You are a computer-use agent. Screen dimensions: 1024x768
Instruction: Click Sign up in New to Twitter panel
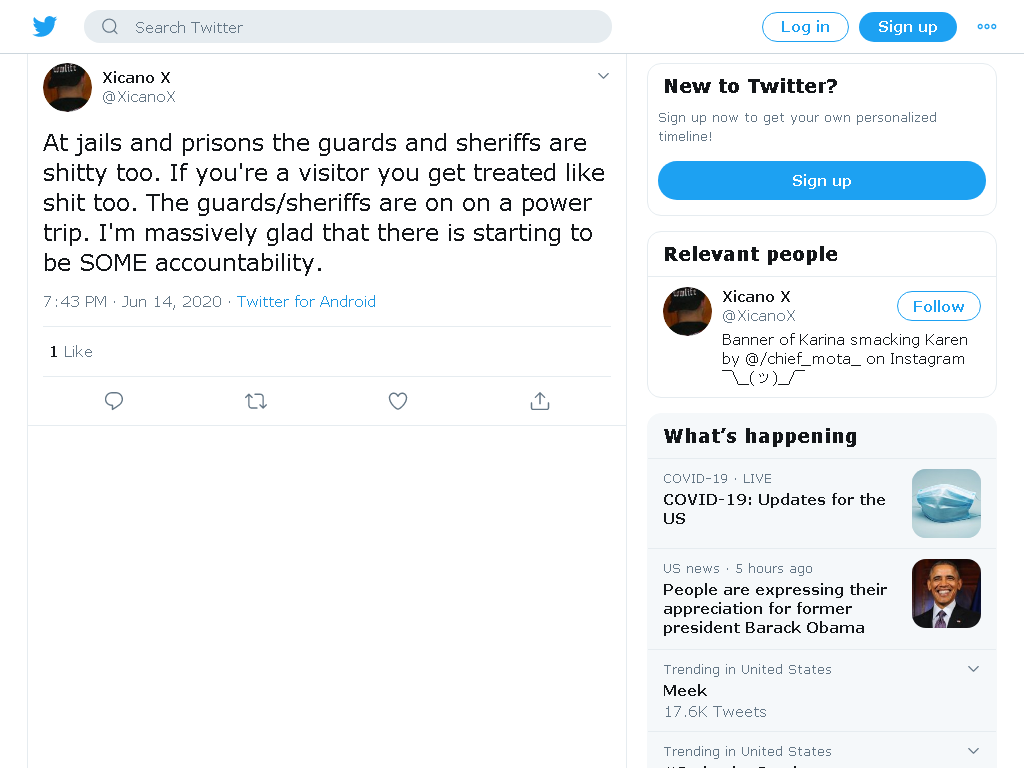[822, 181]
